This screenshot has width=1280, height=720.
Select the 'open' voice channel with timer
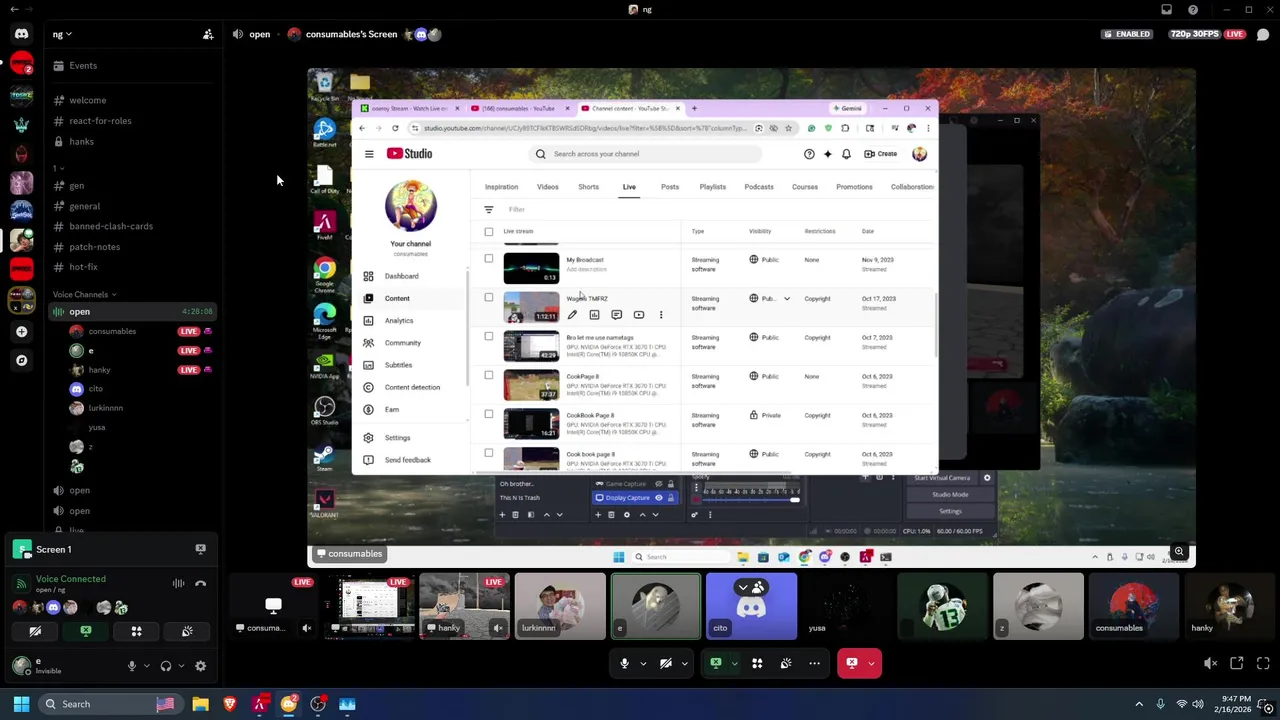click(133, 312)
